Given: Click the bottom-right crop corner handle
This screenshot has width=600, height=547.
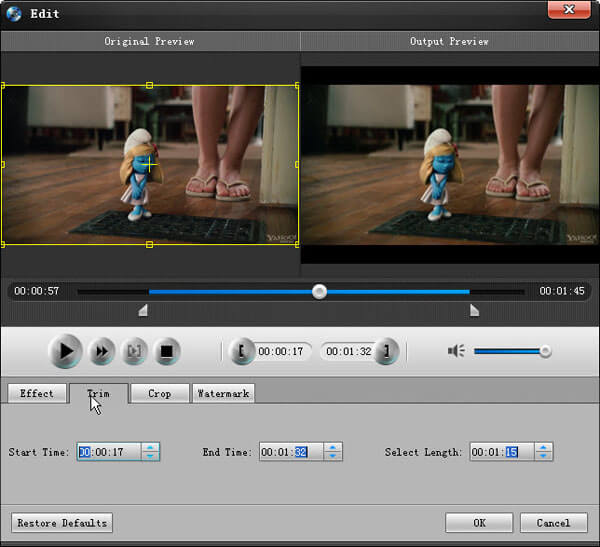Looking at the screenshot, I should tap(297, 245).
